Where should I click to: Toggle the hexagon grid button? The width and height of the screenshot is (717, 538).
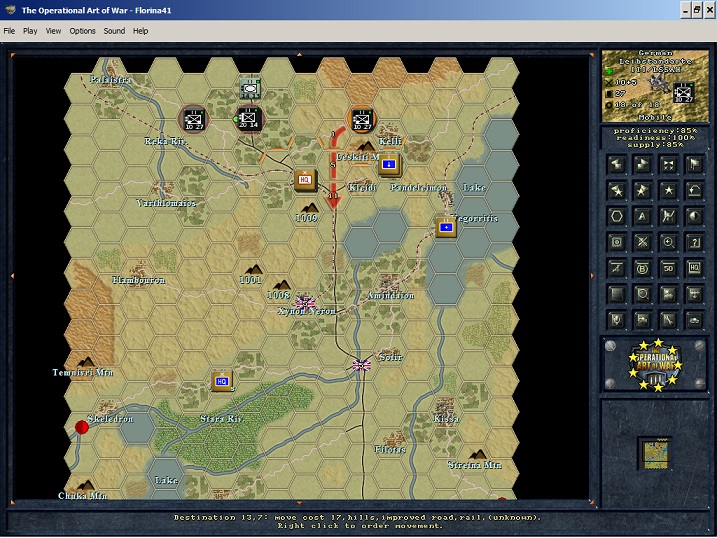[617, 216]
